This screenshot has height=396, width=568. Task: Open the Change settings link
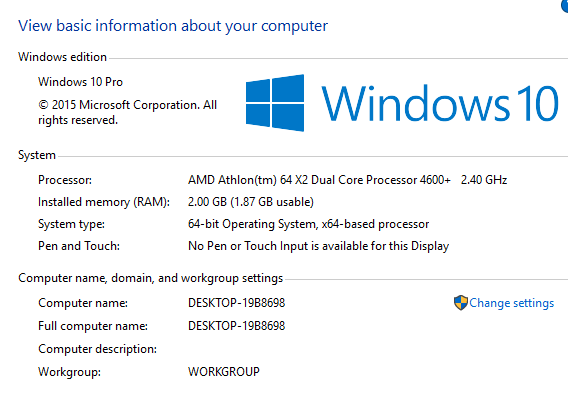pos(511,303)
